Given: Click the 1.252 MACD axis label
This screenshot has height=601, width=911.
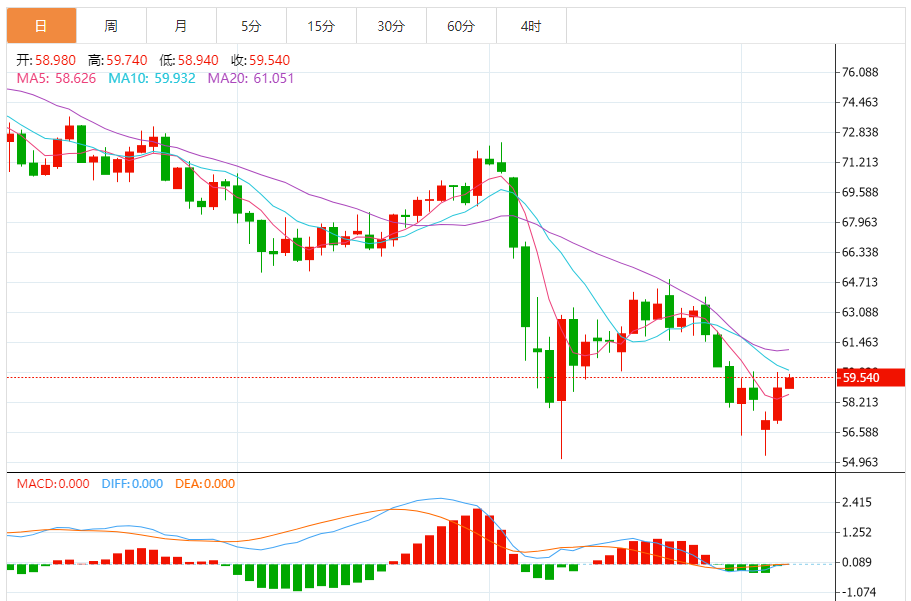Looking at the screenshot, I should [x=857, y=532].
